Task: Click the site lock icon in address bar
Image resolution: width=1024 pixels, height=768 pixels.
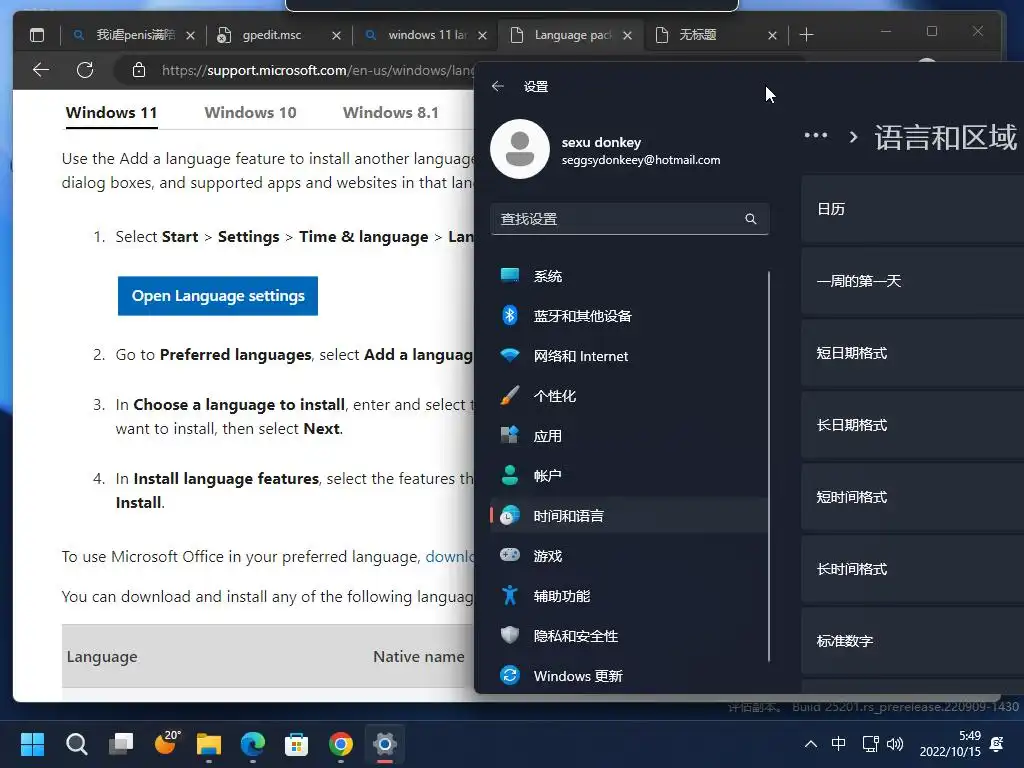Action: pyautogui.click(x=138, y=70)
